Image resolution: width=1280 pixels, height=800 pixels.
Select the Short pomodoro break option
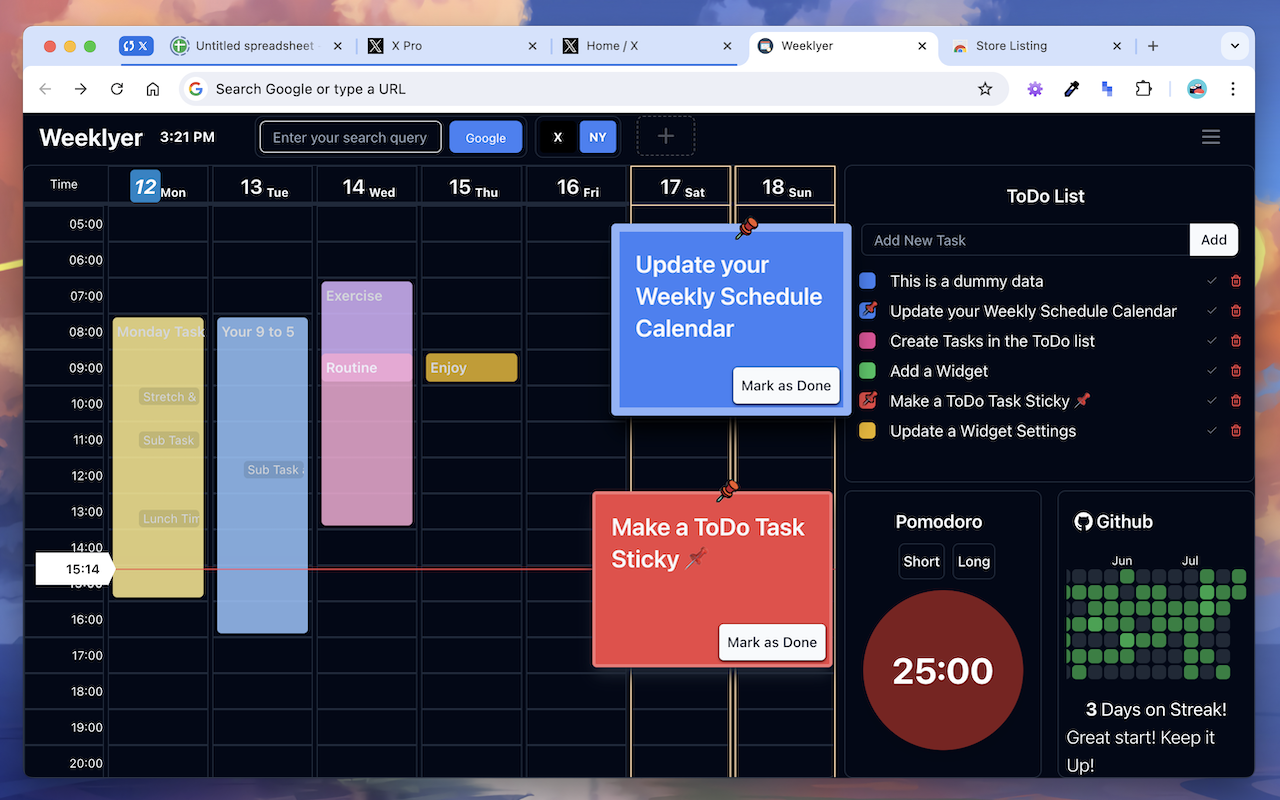point(921,561)
